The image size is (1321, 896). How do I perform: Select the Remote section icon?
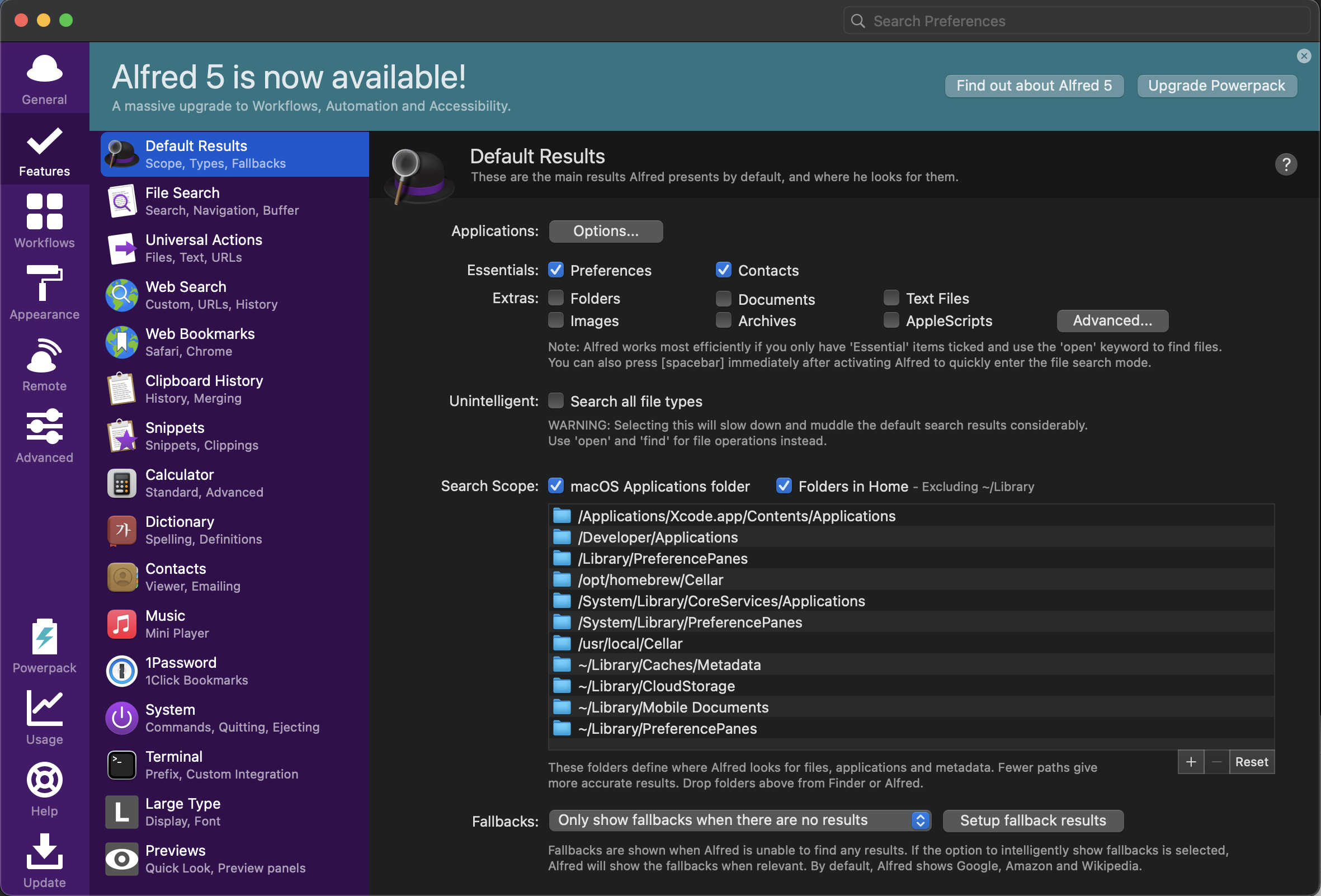pyautogui.click(x=44, y=355)
